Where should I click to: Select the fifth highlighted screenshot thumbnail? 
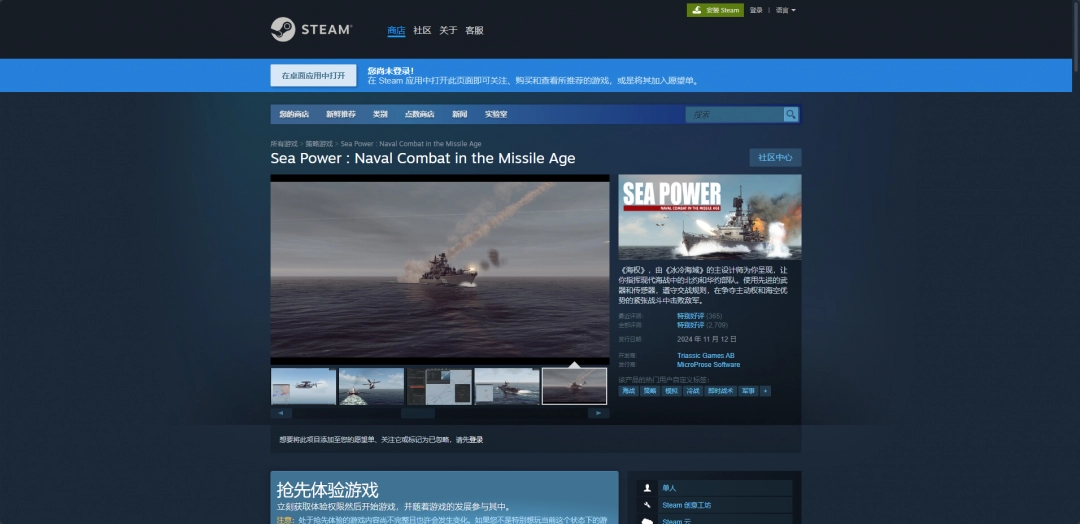(x=574, y=386)
